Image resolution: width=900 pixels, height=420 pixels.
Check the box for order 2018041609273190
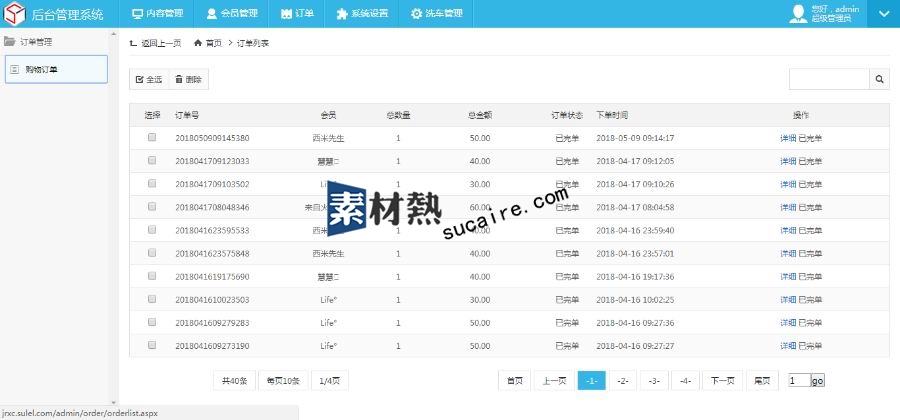[152, 345]
